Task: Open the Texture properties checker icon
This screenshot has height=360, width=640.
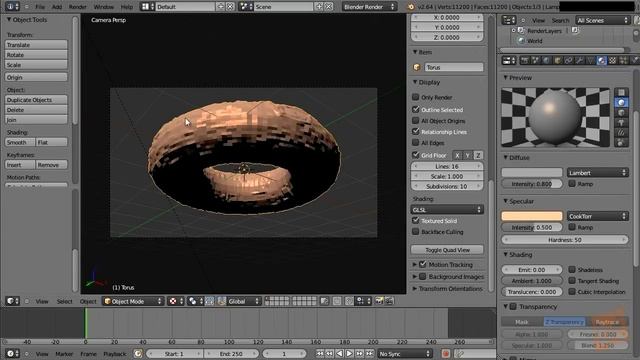Action: click(613, 60)
